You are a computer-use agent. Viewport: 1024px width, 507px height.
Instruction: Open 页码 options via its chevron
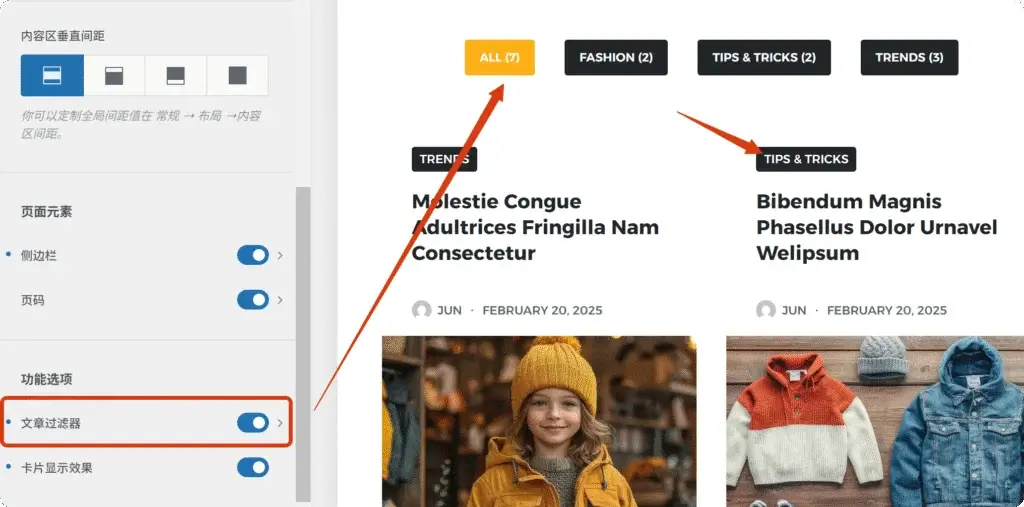click(x=280, y=299)
